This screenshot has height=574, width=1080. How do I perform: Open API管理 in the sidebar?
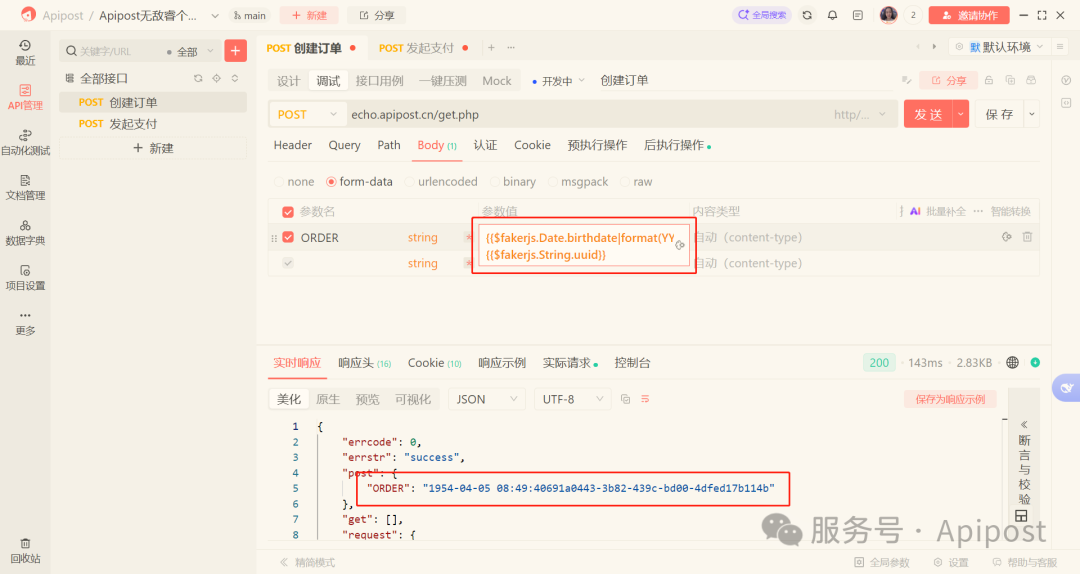point(25,97)
